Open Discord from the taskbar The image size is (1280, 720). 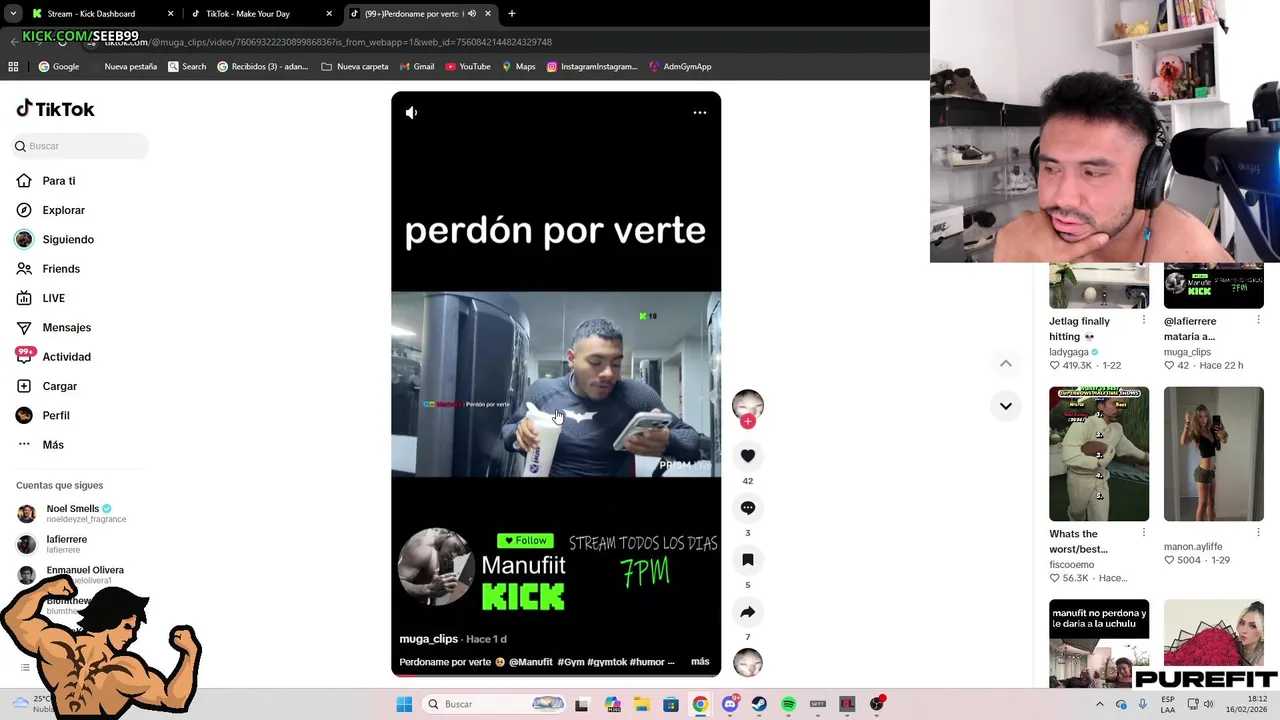click(x=730, y=704)
